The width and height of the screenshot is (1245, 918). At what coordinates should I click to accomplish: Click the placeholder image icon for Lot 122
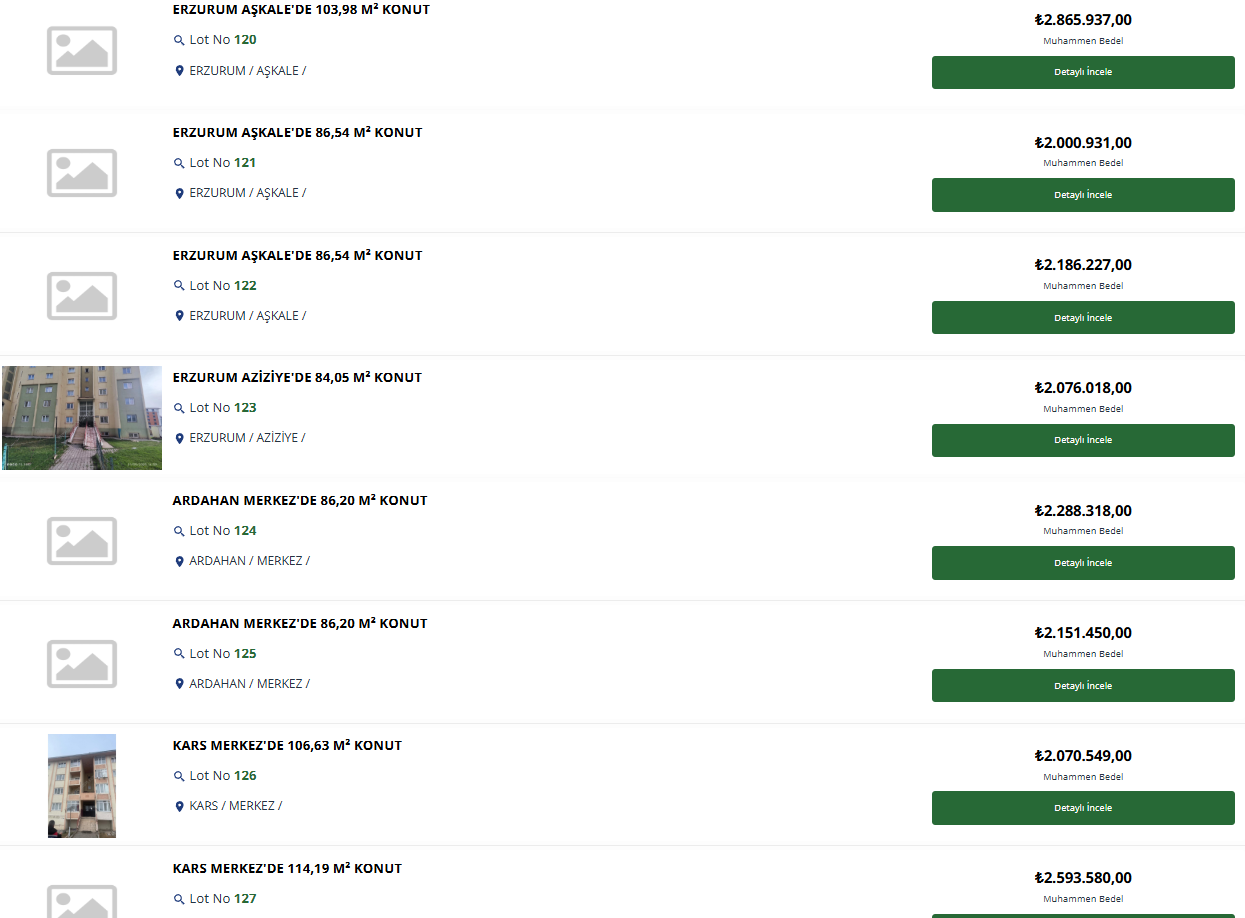click(82, 296)
